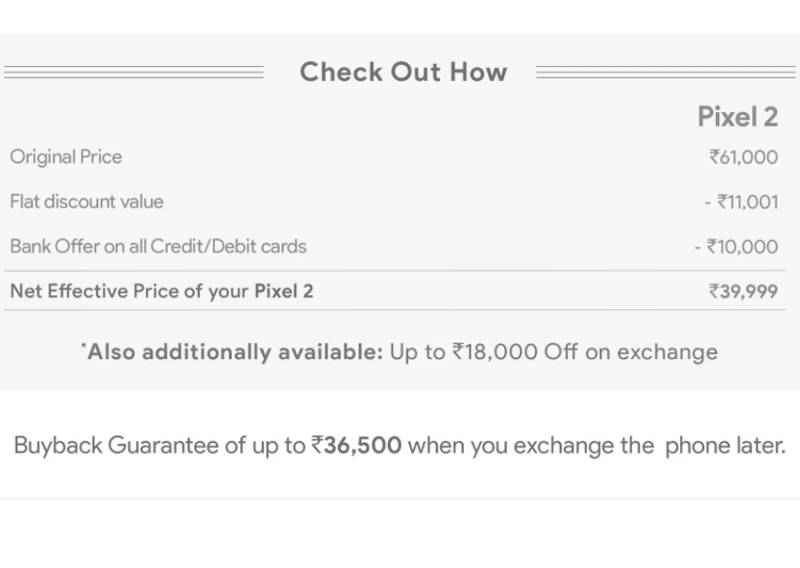Click the Check Out How heading
800x568 pixels.
403,72
